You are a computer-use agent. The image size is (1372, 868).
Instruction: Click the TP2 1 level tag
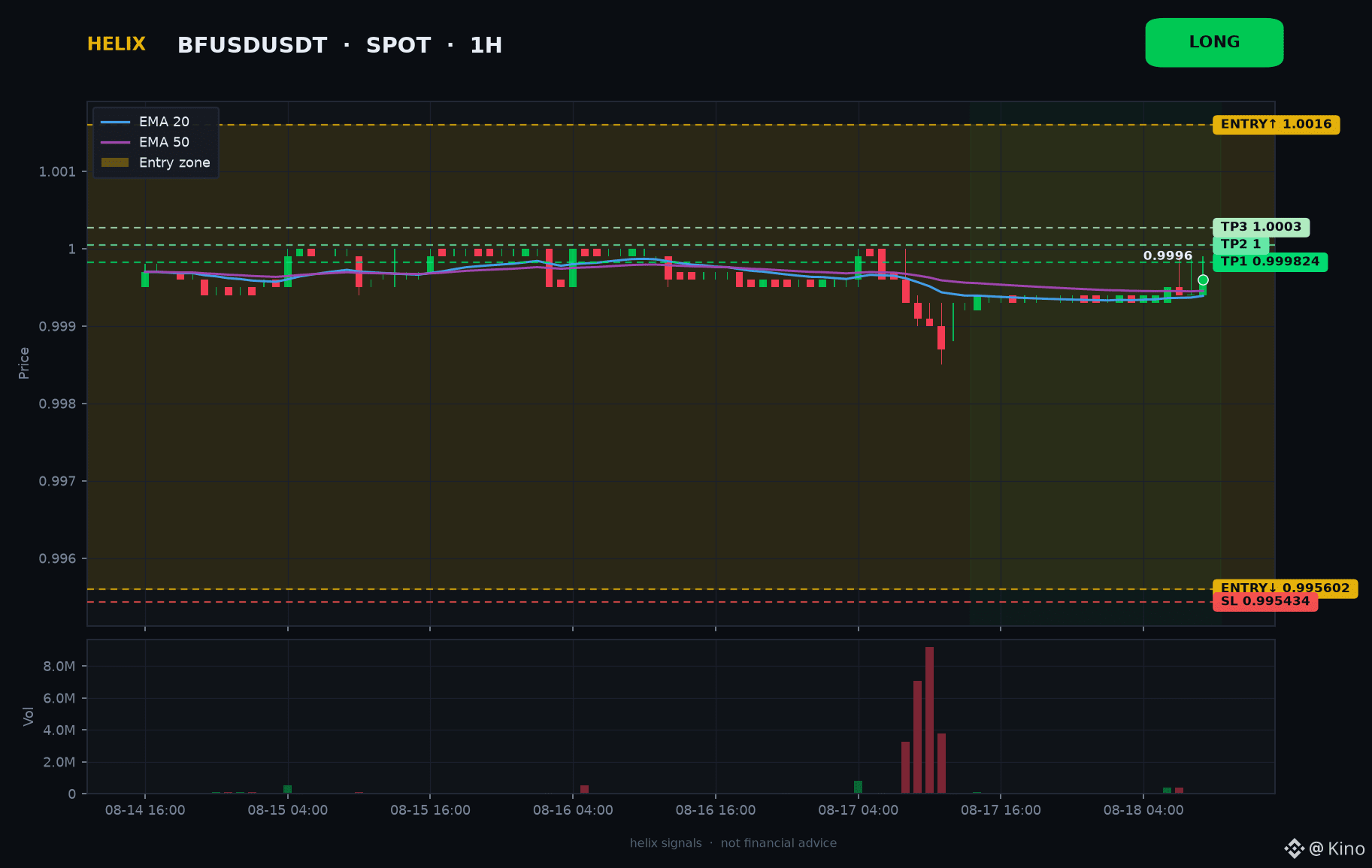[1240, 244]
